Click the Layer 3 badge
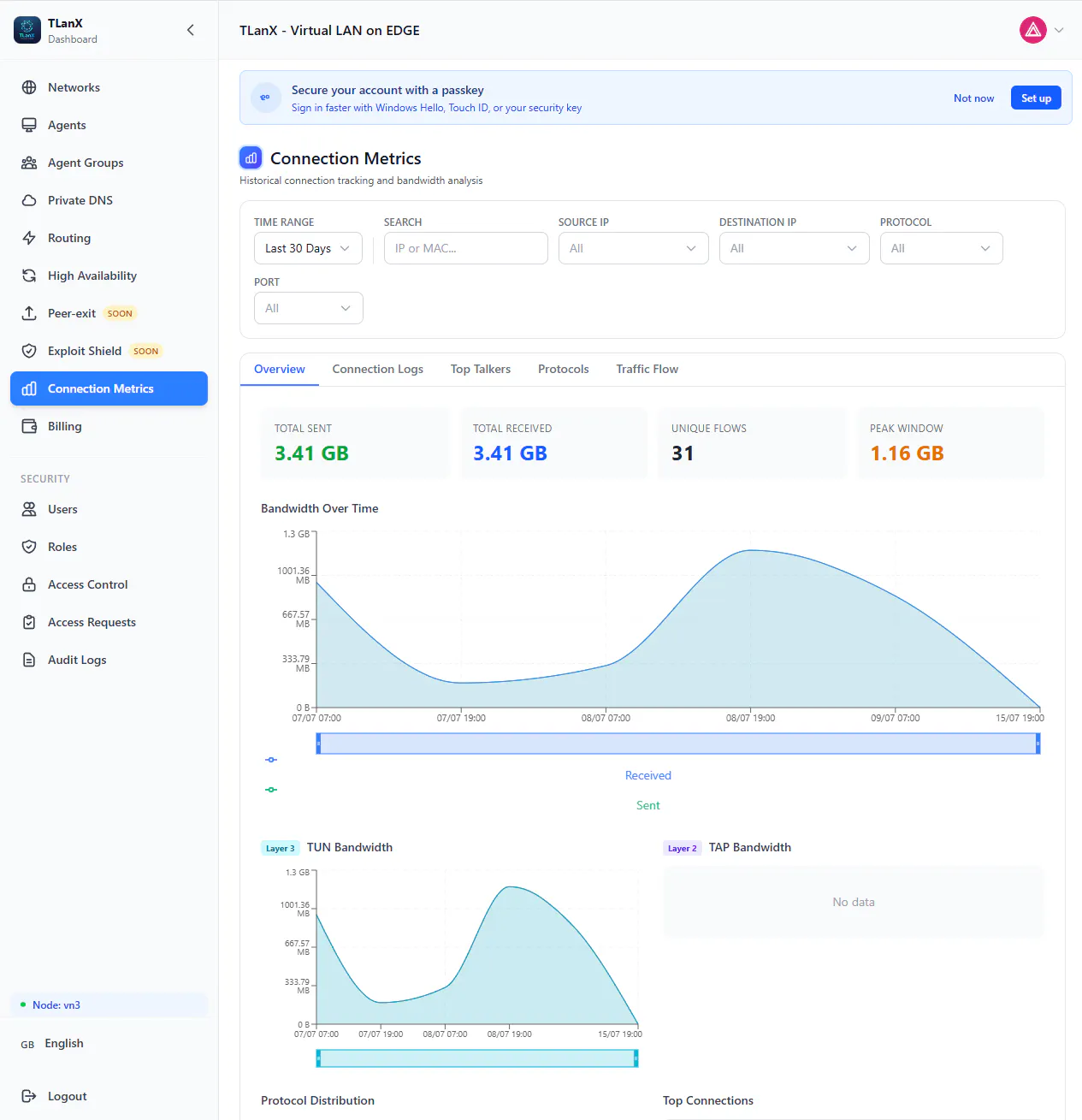The width and height of the screenshot is (1082, 1120). tap(280, 848)
